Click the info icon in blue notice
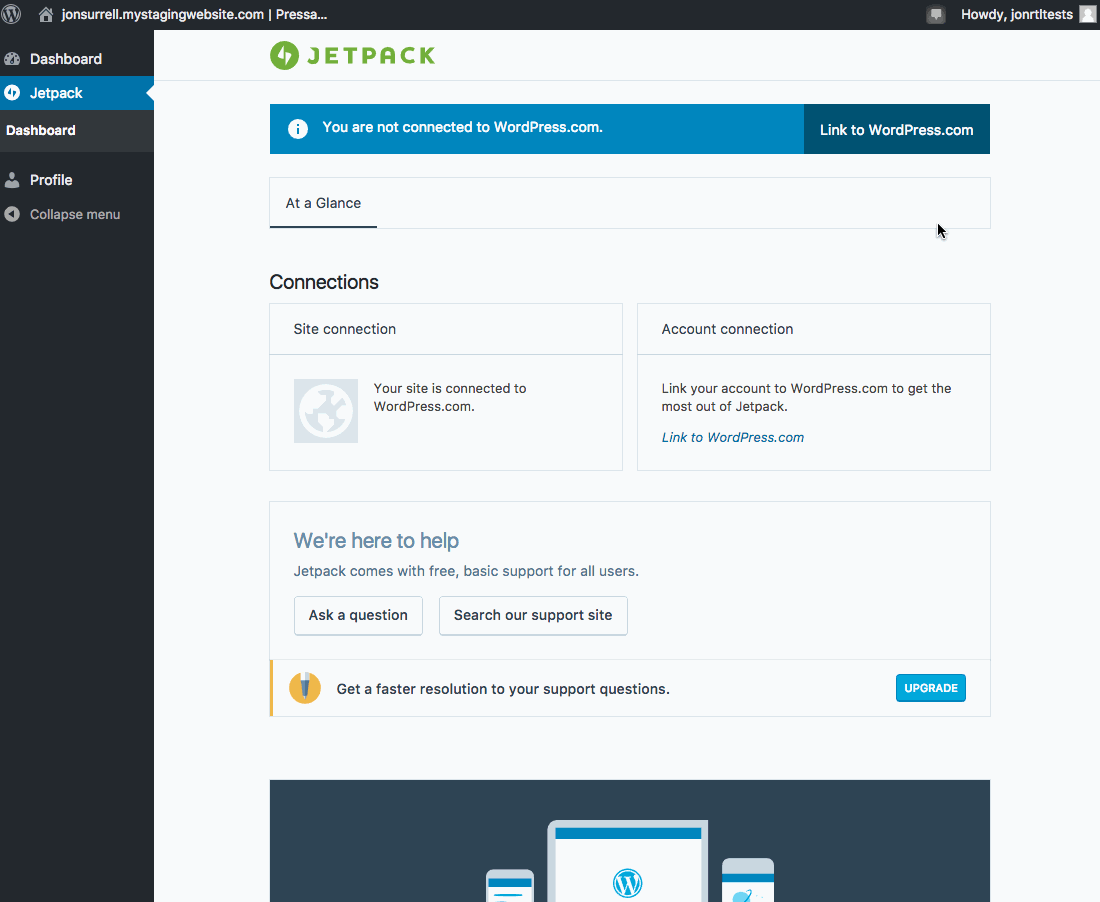This screenshot has width=1100, height=902. pyautogui.click(x=297, y=129)
